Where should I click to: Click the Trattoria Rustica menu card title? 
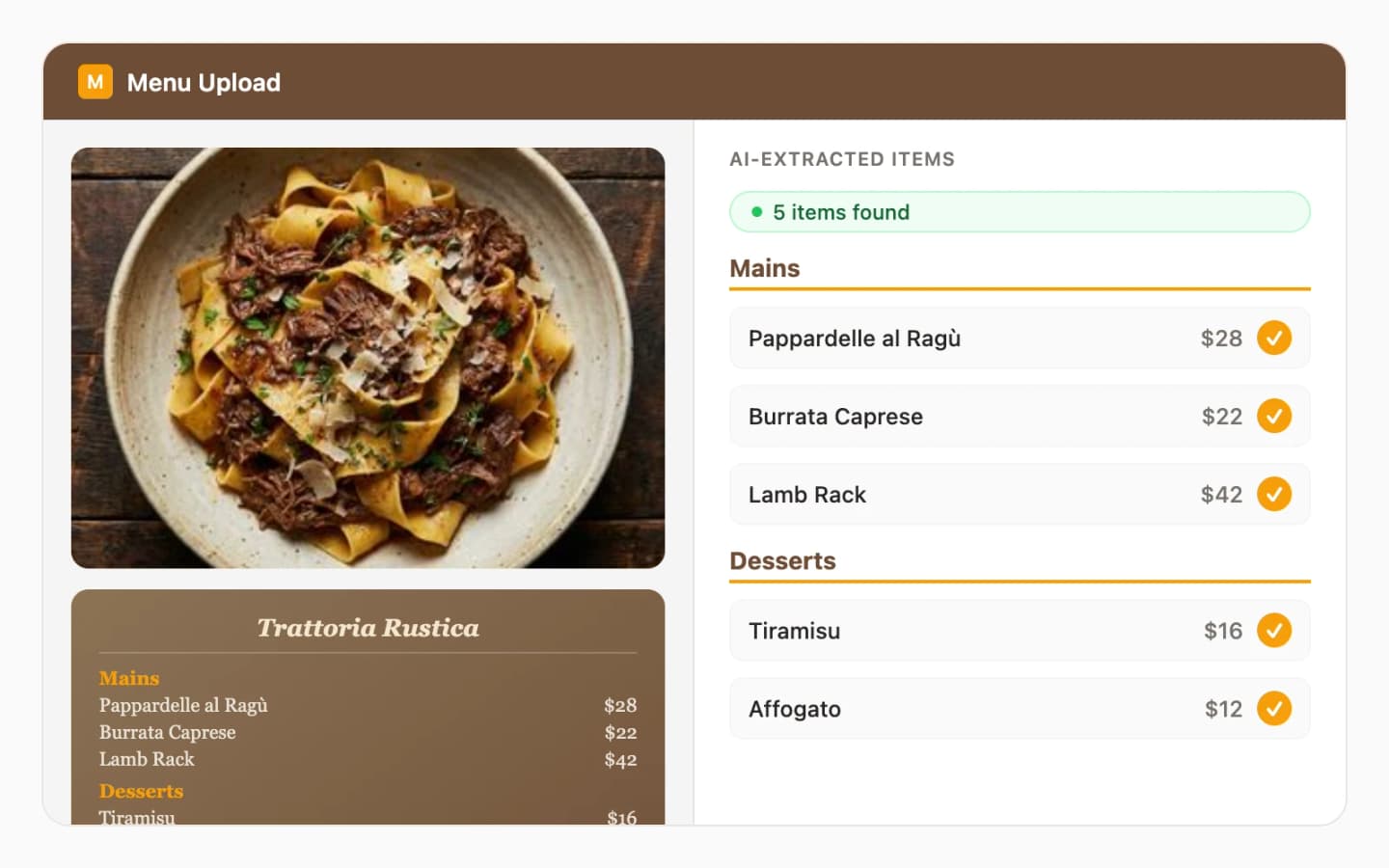[x=368, y=628]
